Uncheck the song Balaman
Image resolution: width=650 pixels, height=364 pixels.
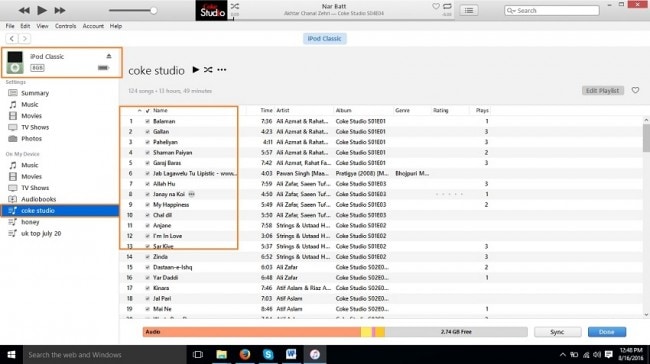click(147, 121)
